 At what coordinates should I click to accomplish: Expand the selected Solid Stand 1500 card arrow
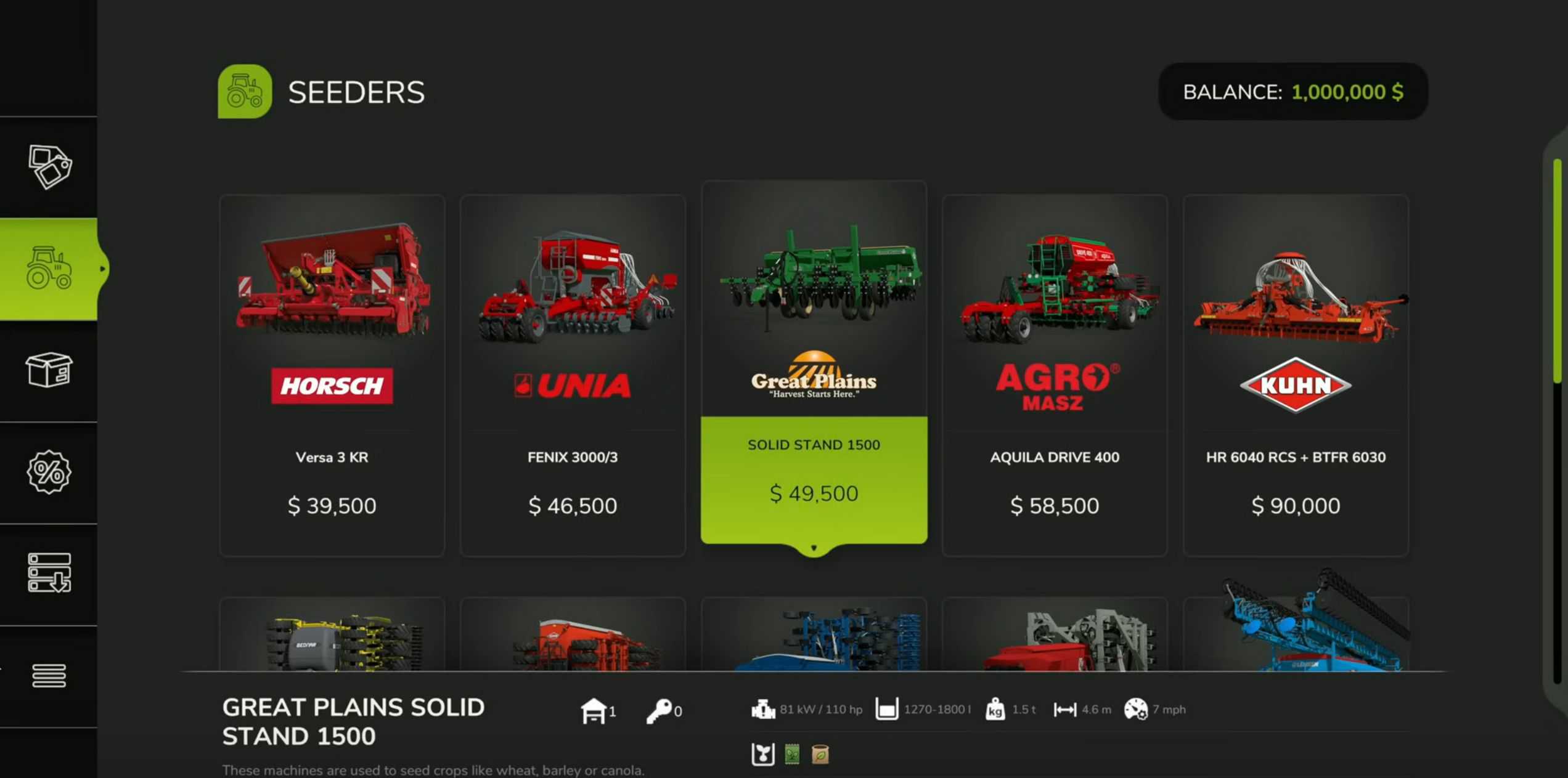[x=814, y=548]
